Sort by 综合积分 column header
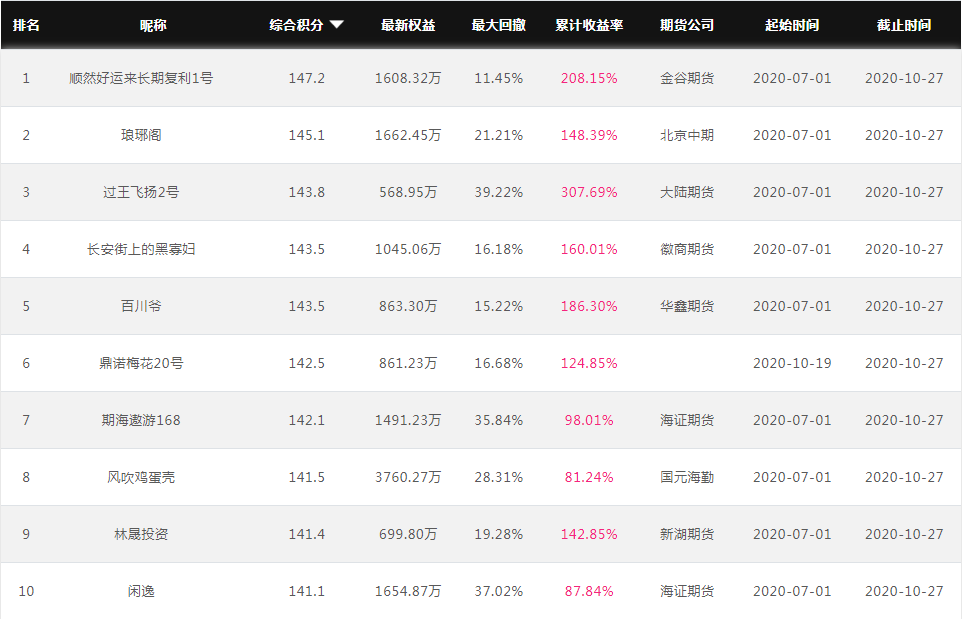The height and width of the screenshot is (619, 962). point(296,25)
